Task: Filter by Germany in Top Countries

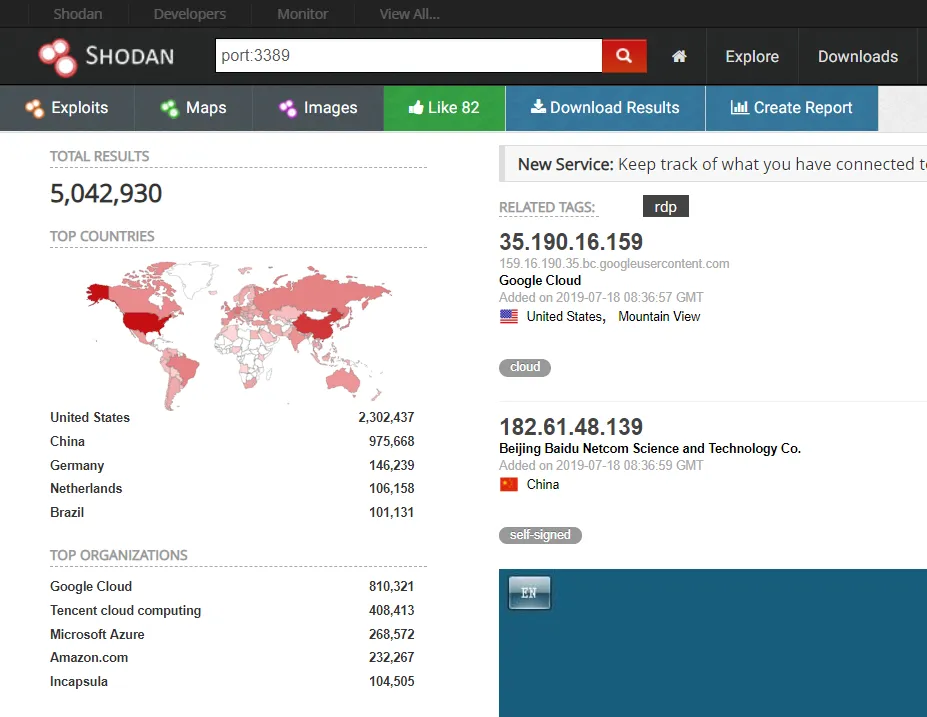Action: click(77, 465)
